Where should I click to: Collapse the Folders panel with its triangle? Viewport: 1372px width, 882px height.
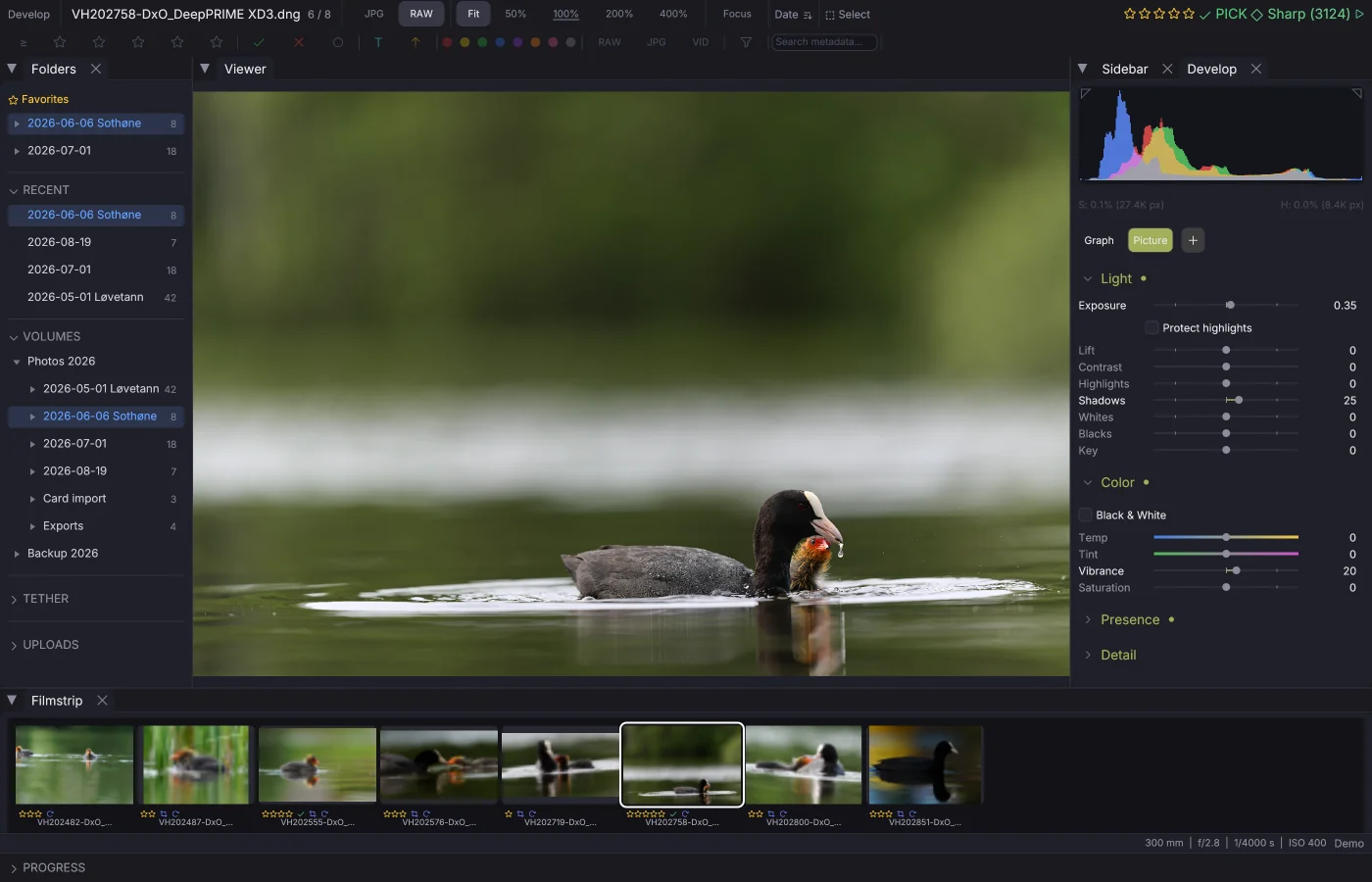[12, 69]
